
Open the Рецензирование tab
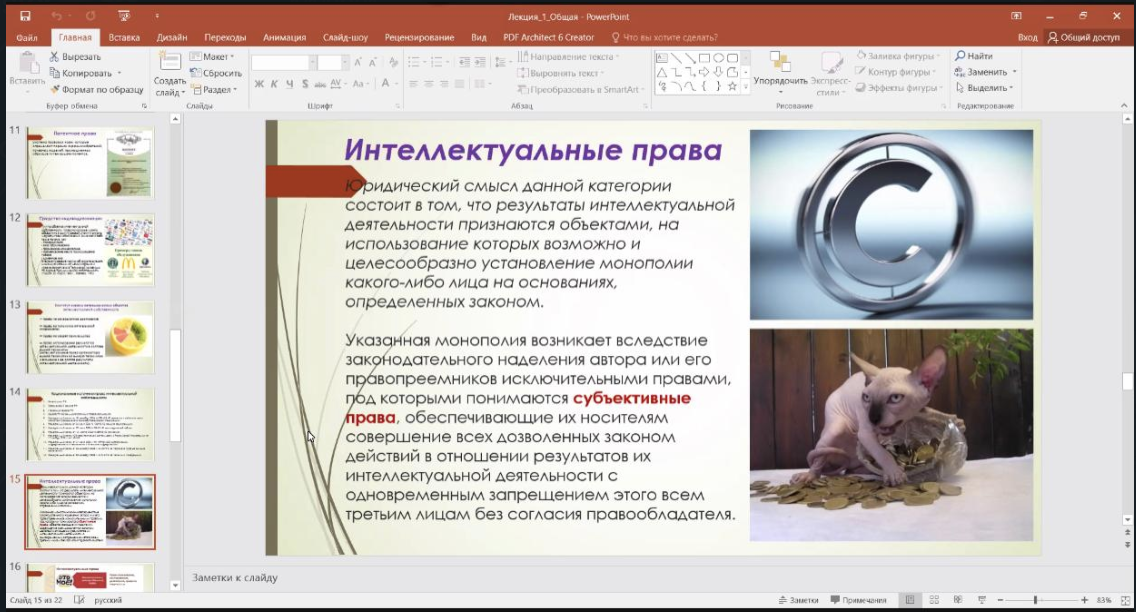(x=419, y=37)
